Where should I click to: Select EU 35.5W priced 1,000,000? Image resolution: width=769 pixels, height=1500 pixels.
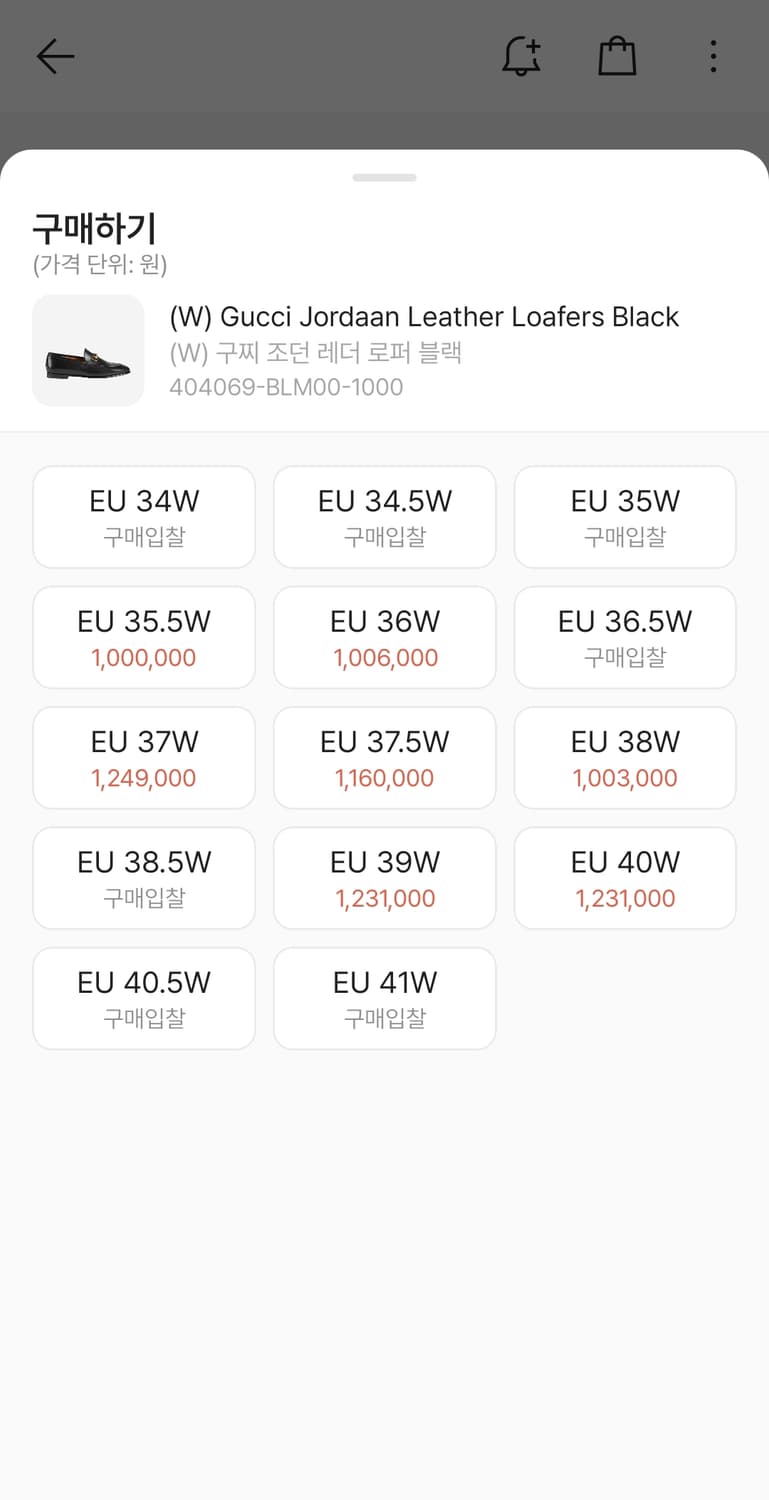coord(144,637)
